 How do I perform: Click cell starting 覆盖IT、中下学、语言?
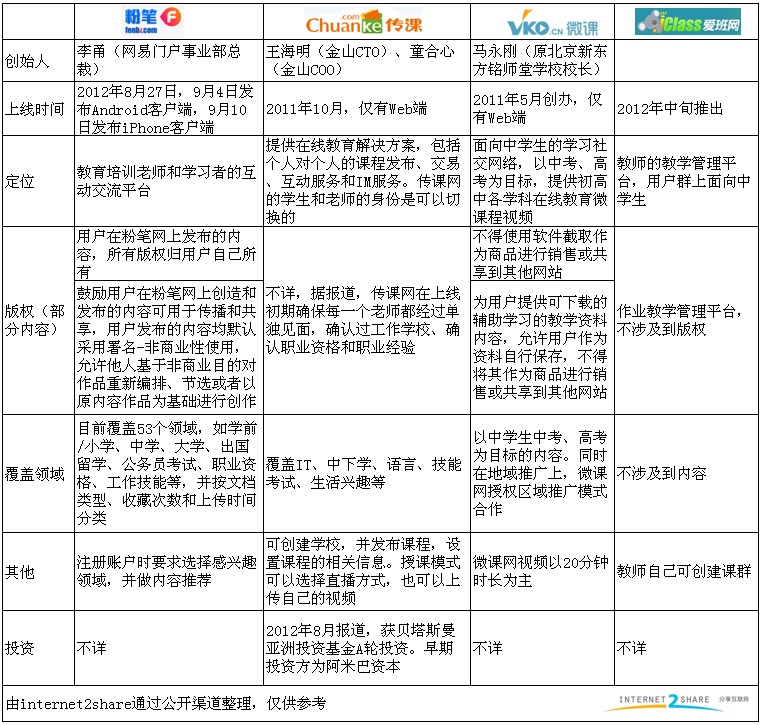(x=367, y=474)
